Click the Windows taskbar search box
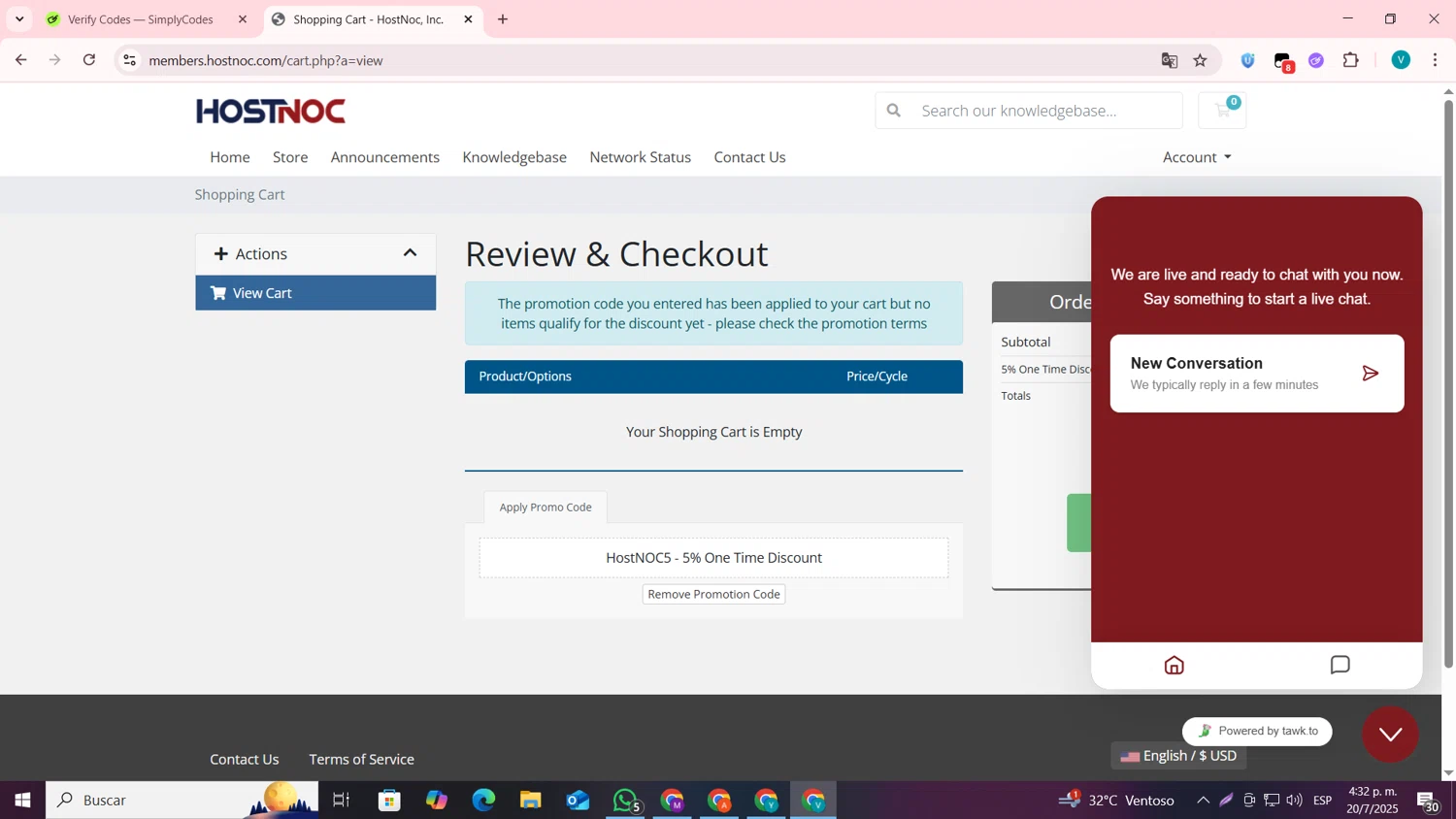The image size is (1456, 819). click(182, 801)
